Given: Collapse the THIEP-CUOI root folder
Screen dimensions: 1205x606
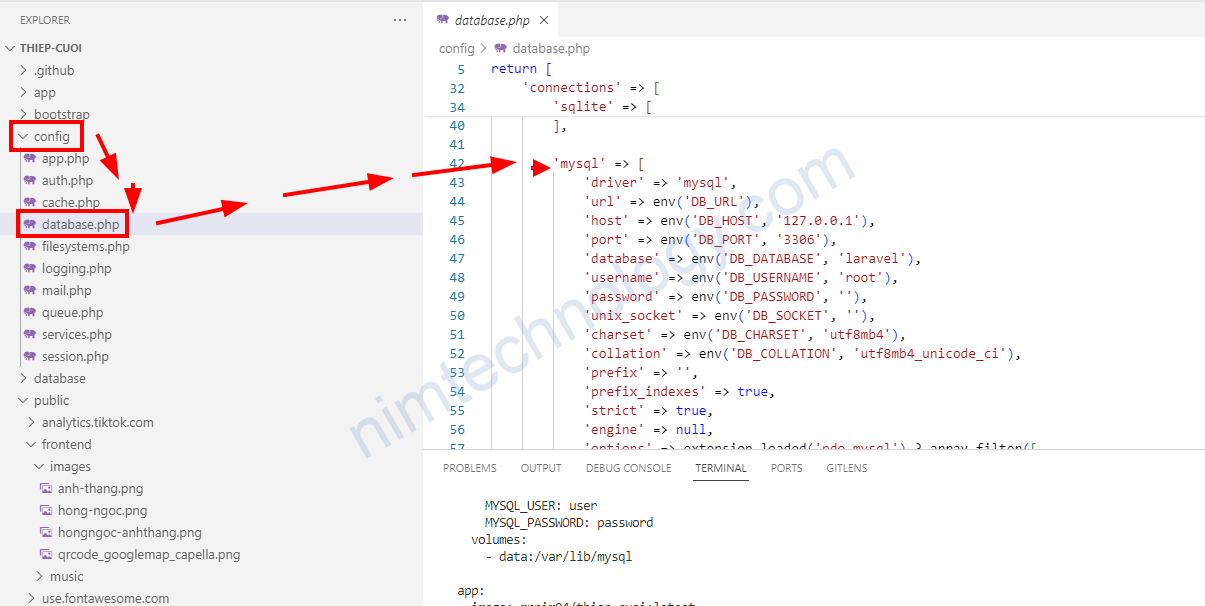Looking at the screenshot, I should (11, 48).
